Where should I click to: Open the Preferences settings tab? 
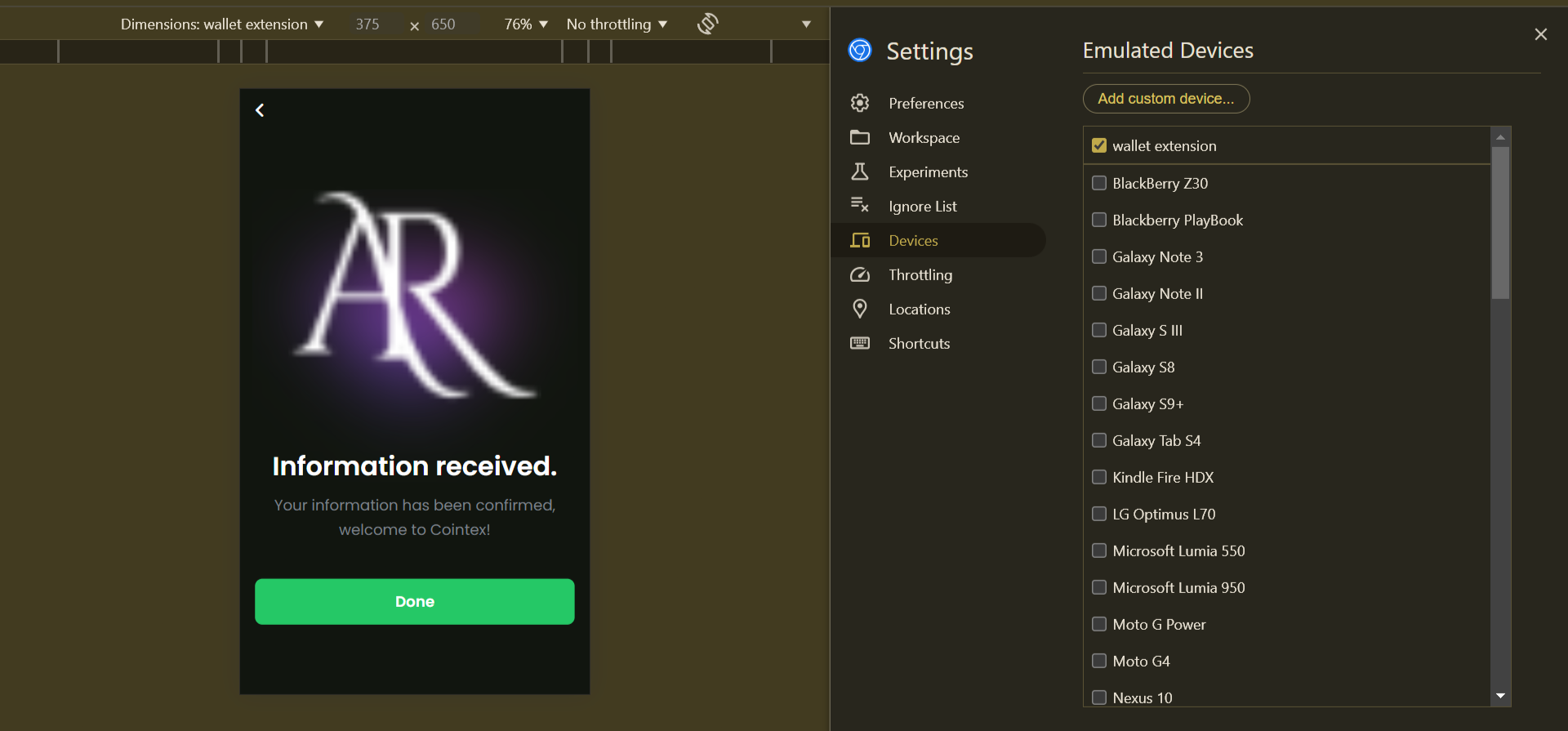pyautogui.click(x=938, y=103)
